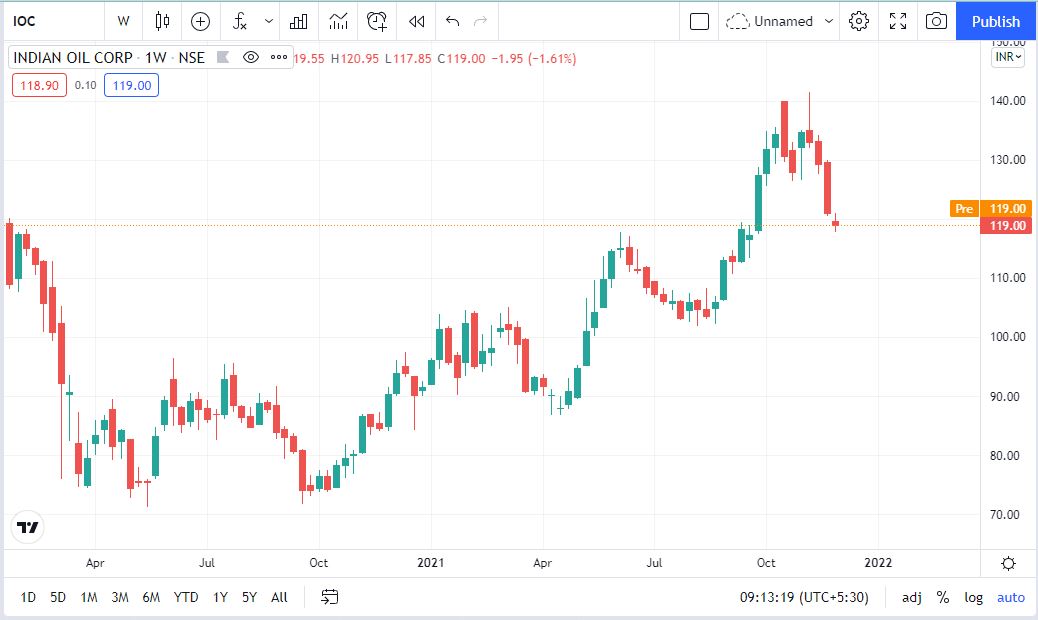This screenshot has width=1038, height=620.
Task: Open the create alert clock icon
Action: [377, 21]
